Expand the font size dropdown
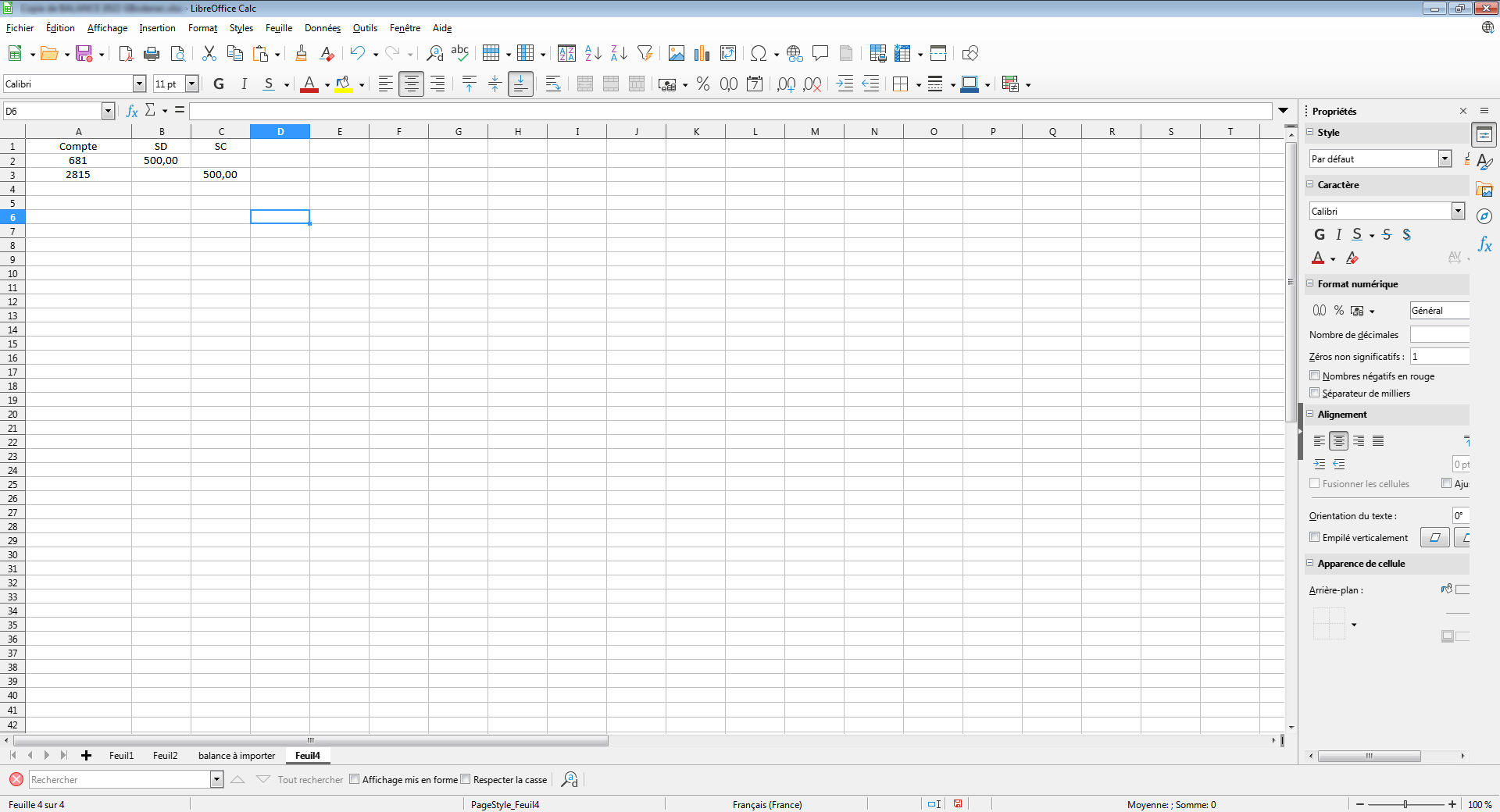Viewport: 1500px width, 812px height. click(x=191, y=84)
